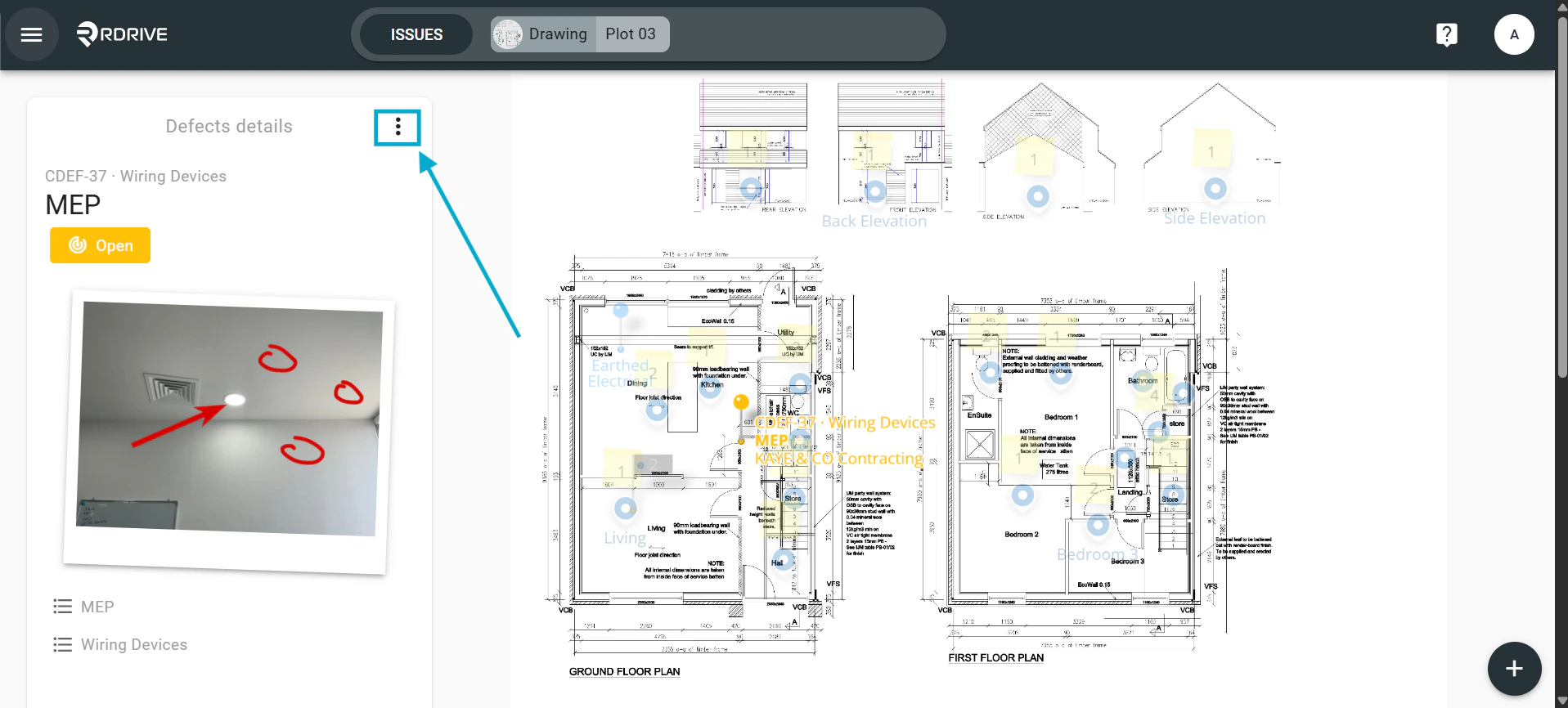The width and height of the screenshot is (1568, 708).
Task: Click the Drawing avatar thumbnail icon
Action: pyautogui.click(x=508, y=34)
